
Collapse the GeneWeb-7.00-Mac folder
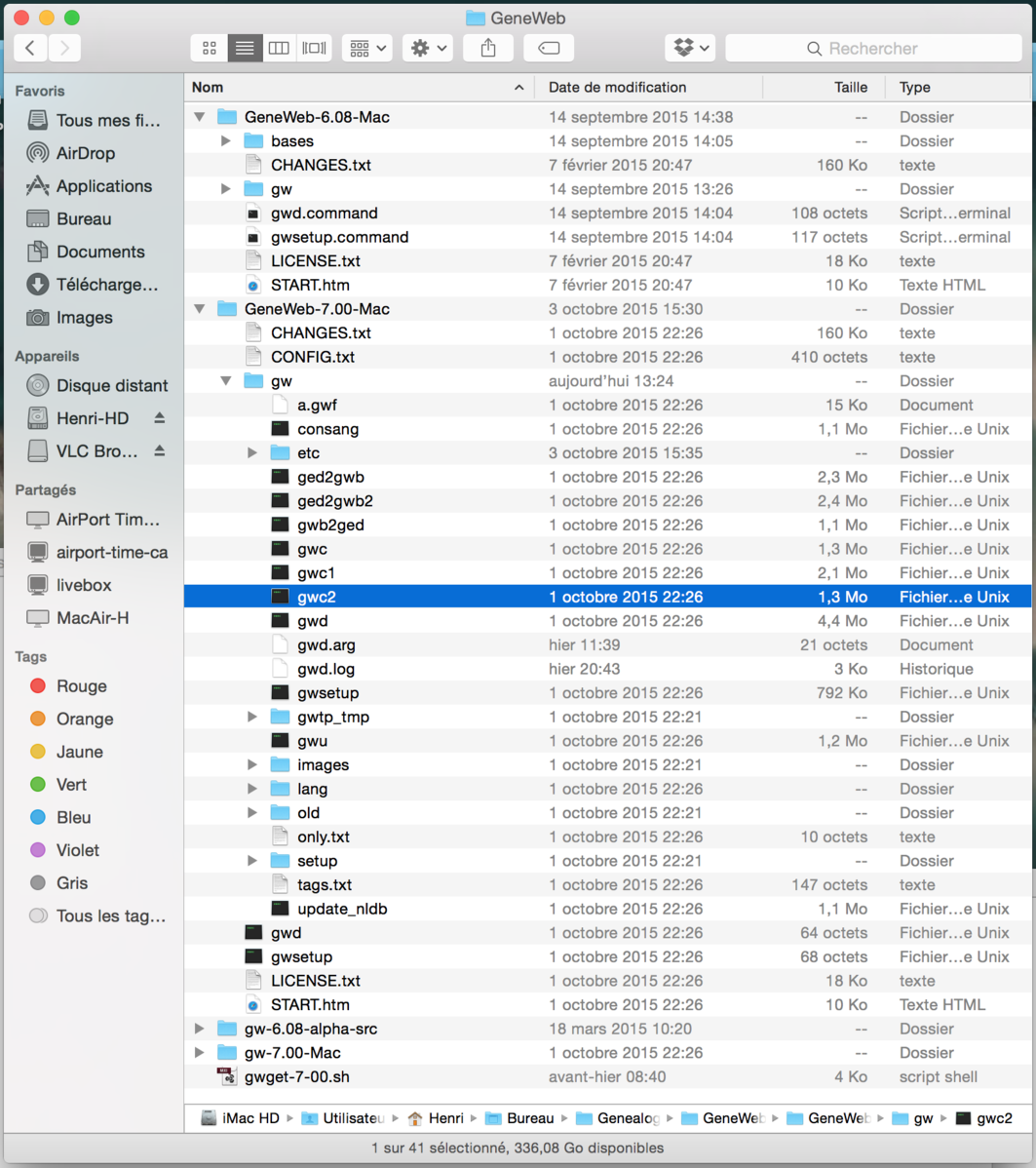[200, 309]
